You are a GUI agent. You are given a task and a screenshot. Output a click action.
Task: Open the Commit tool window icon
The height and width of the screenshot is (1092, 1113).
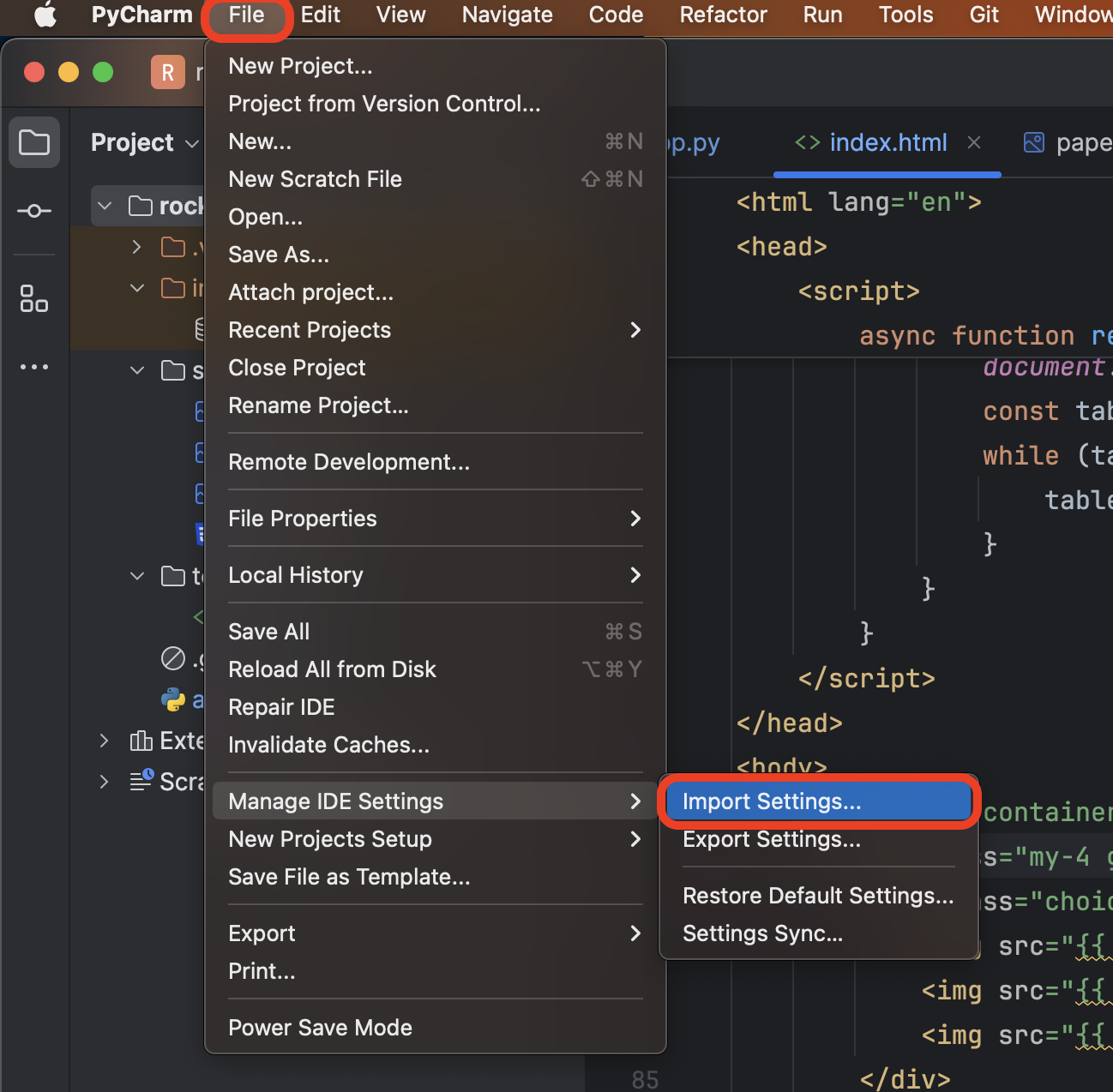tap(34, 211)
